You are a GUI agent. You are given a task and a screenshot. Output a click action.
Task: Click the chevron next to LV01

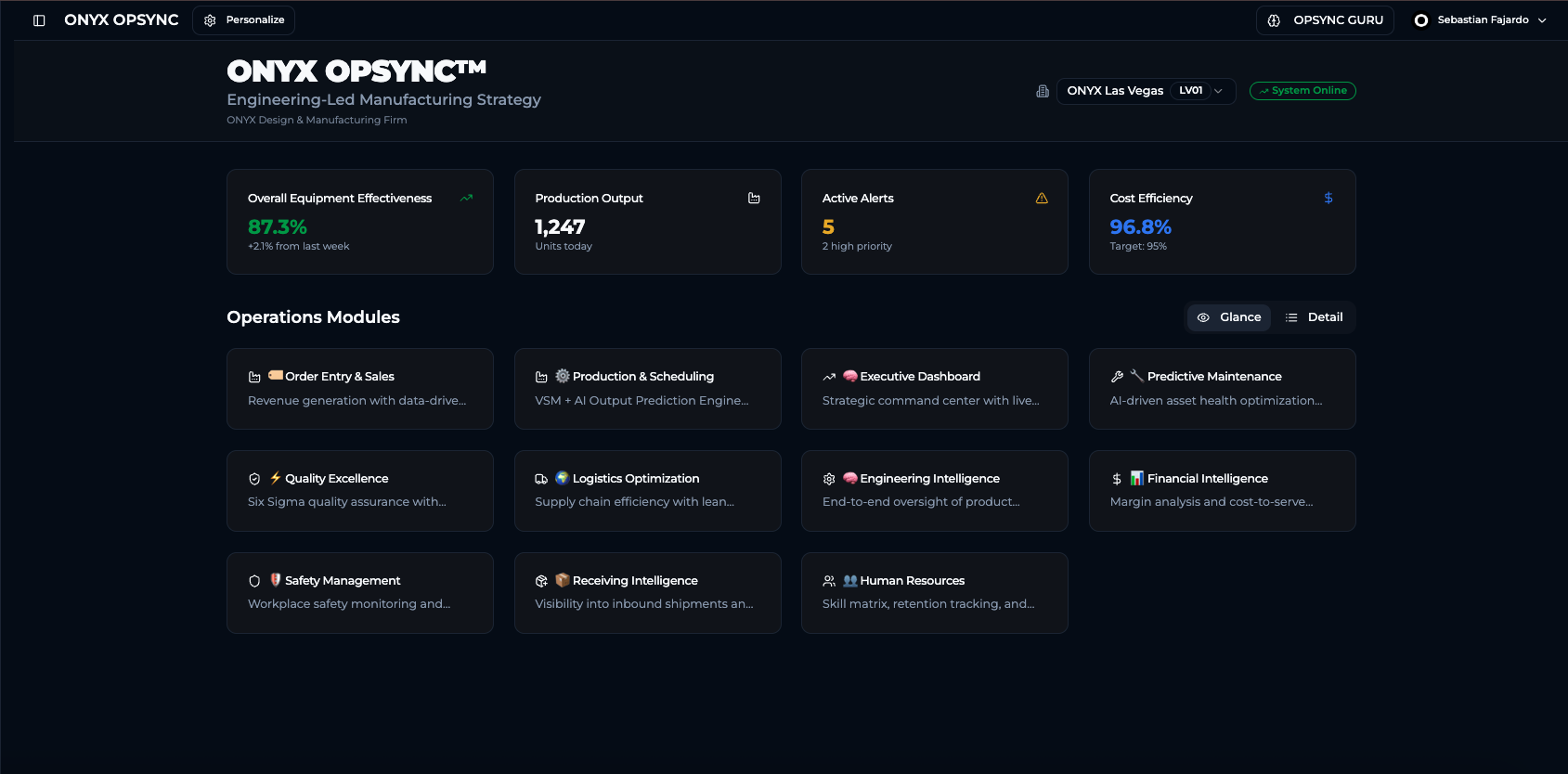tap(1218, 91)
